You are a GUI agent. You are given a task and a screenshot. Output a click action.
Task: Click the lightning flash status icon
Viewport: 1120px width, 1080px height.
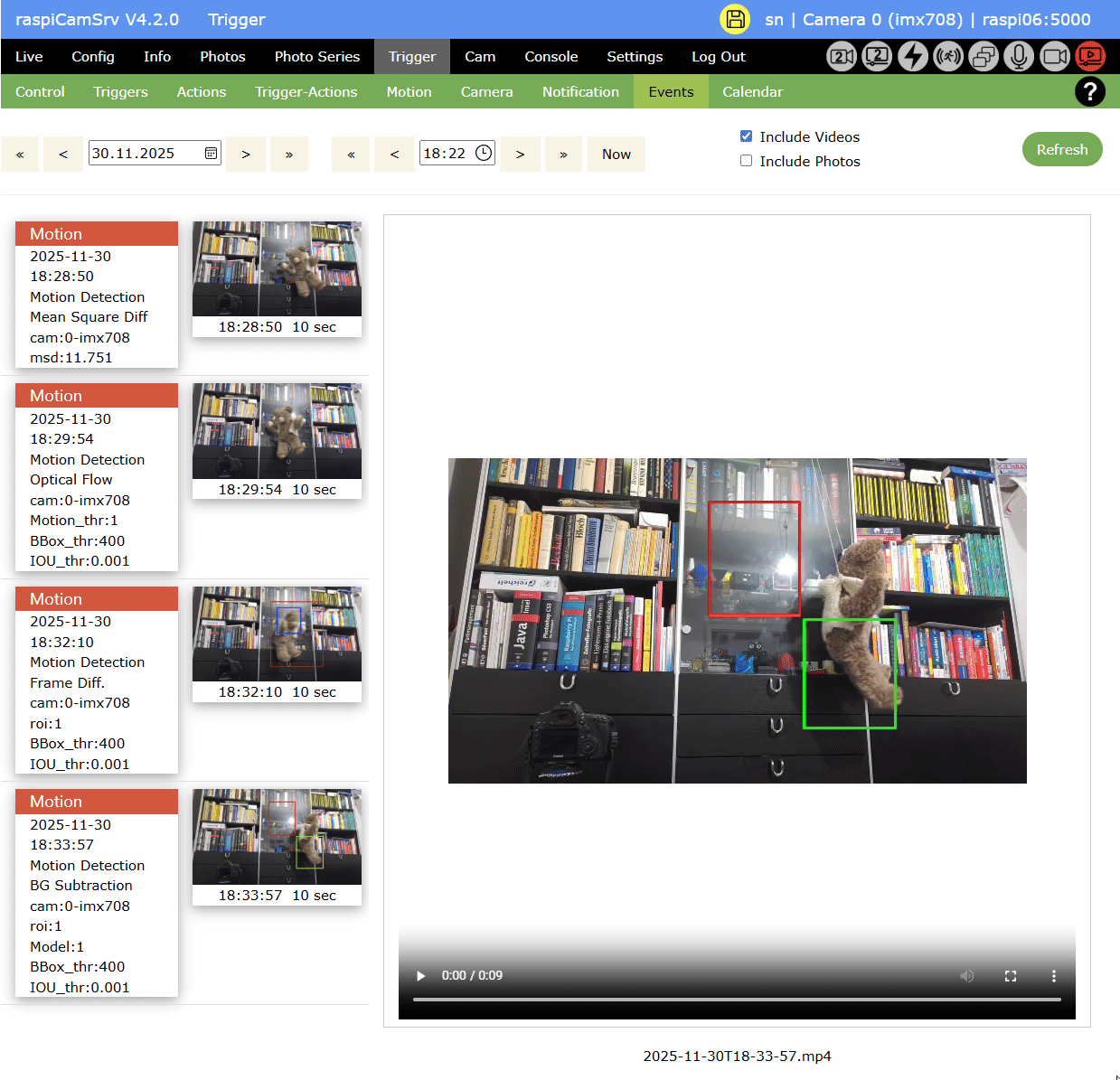(912, 56)
